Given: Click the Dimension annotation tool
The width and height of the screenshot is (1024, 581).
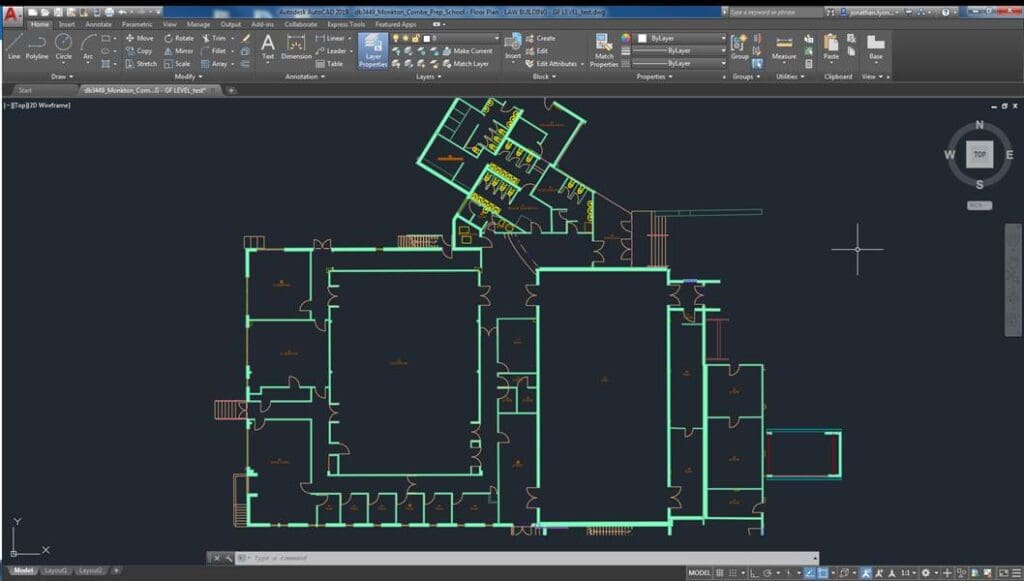Looking at the screenshot, I should coord(296,47).
